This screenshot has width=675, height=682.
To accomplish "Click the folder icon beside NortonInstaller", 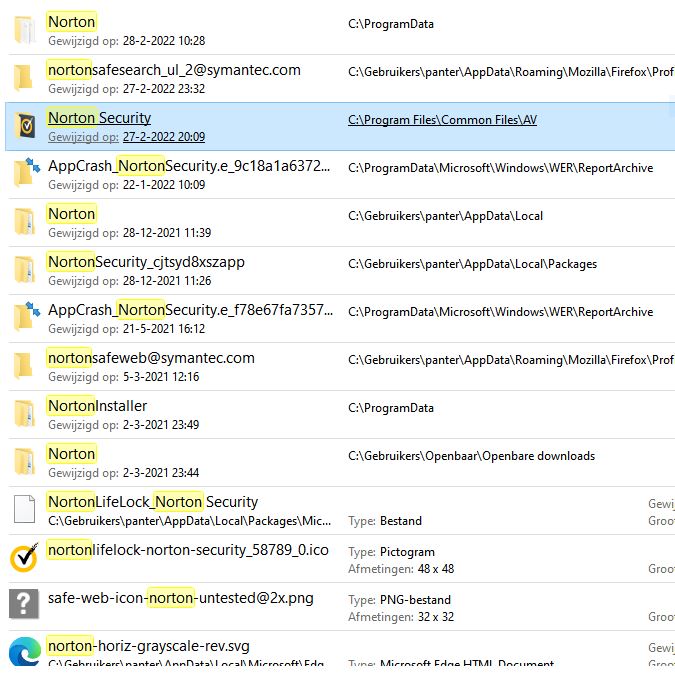I will coord(24,413).
